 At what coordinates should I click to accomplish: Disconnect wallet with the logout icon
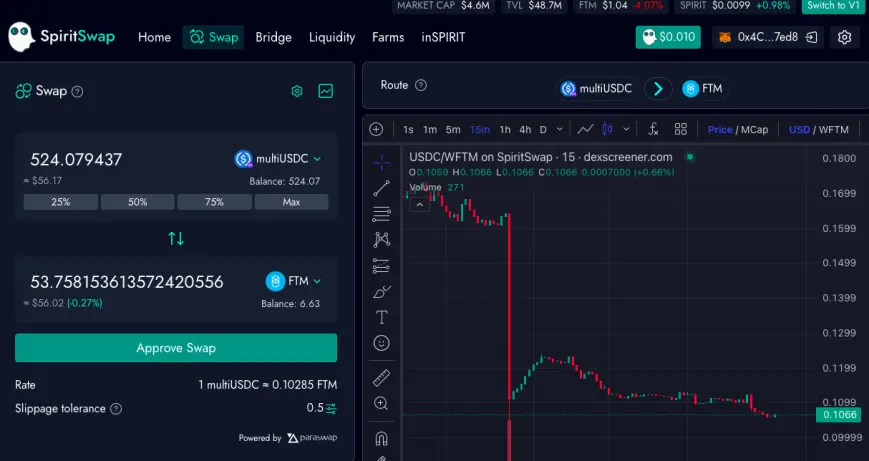[x=811, y=37]
